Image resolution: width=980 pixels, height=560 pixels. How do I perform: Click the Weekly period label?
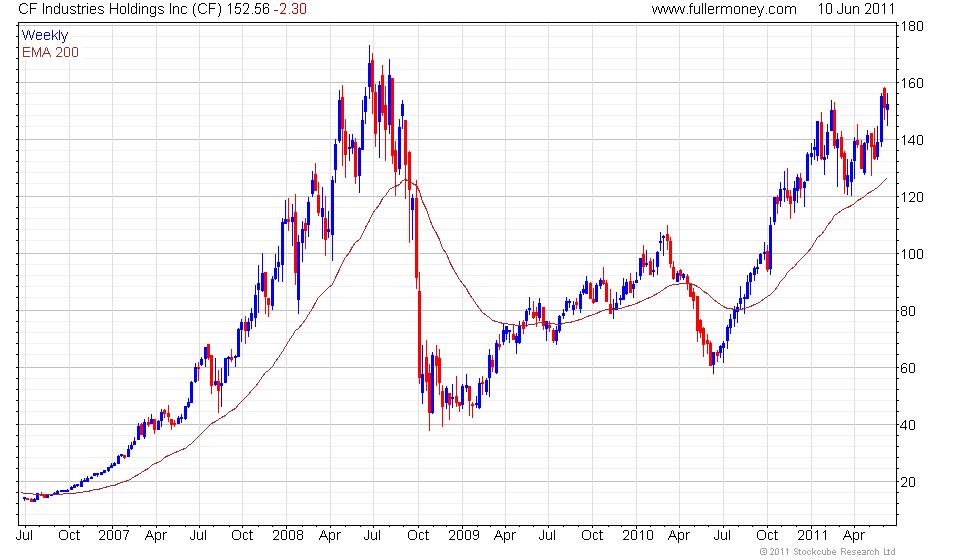pyautogui.click(x=45, y=36)
